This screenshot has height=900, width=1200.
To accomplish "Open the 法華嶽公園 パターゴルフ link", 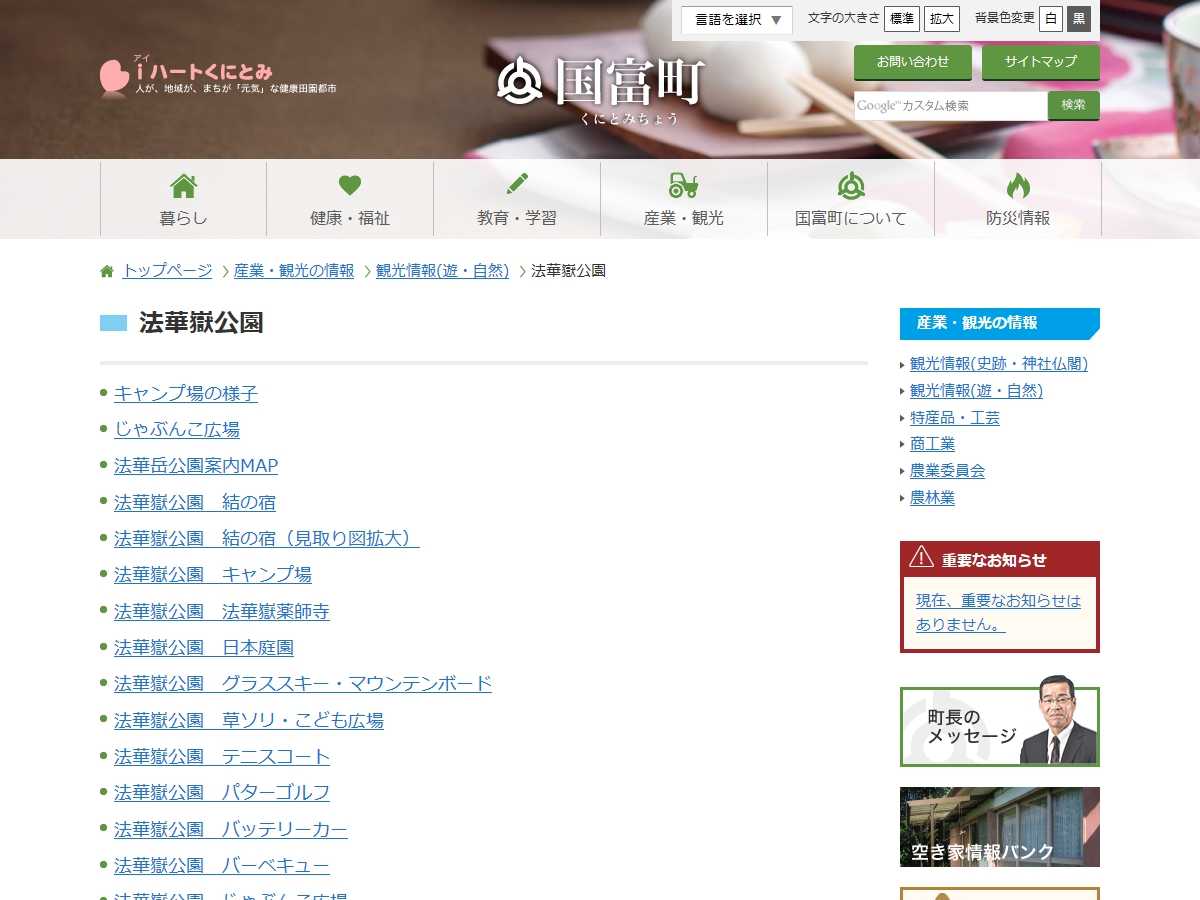I will [x=222, y=792].
